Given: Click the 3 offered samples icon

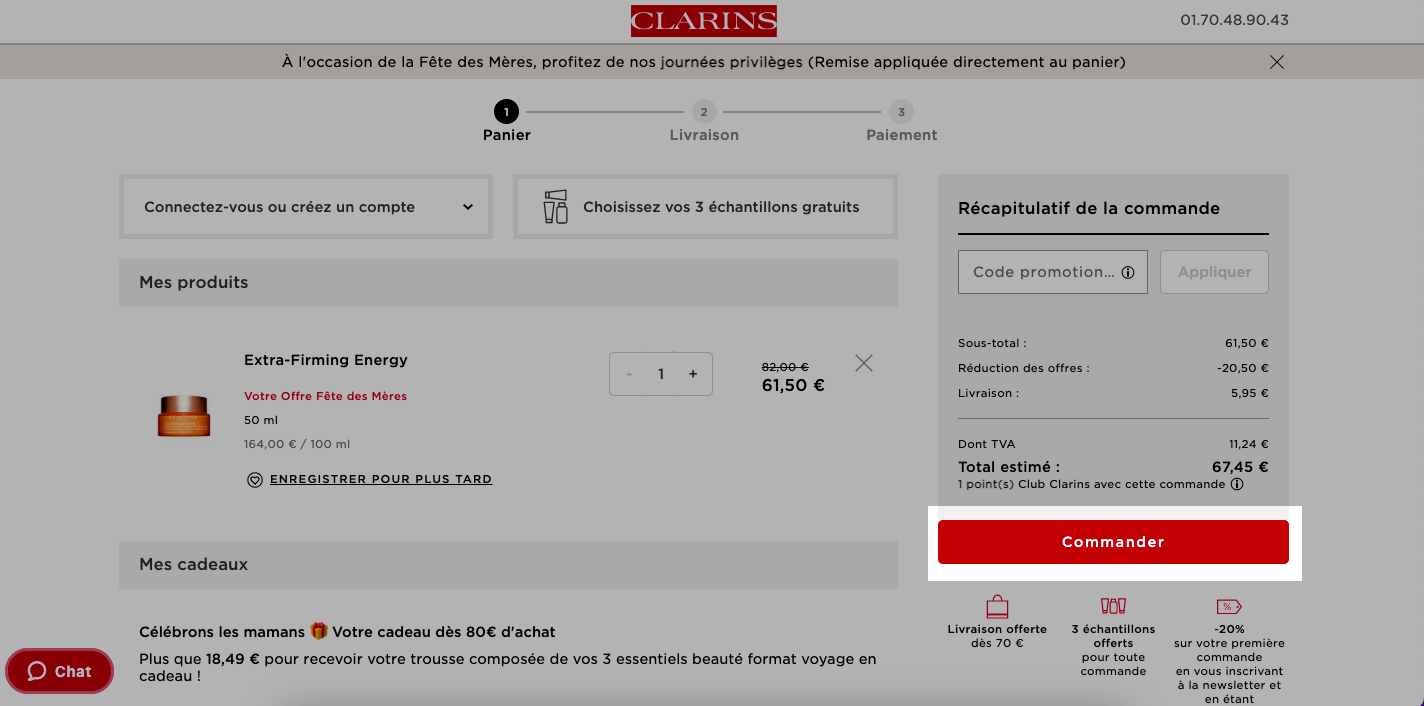Looking at the screenshot, I should [x=1113, y=606].
